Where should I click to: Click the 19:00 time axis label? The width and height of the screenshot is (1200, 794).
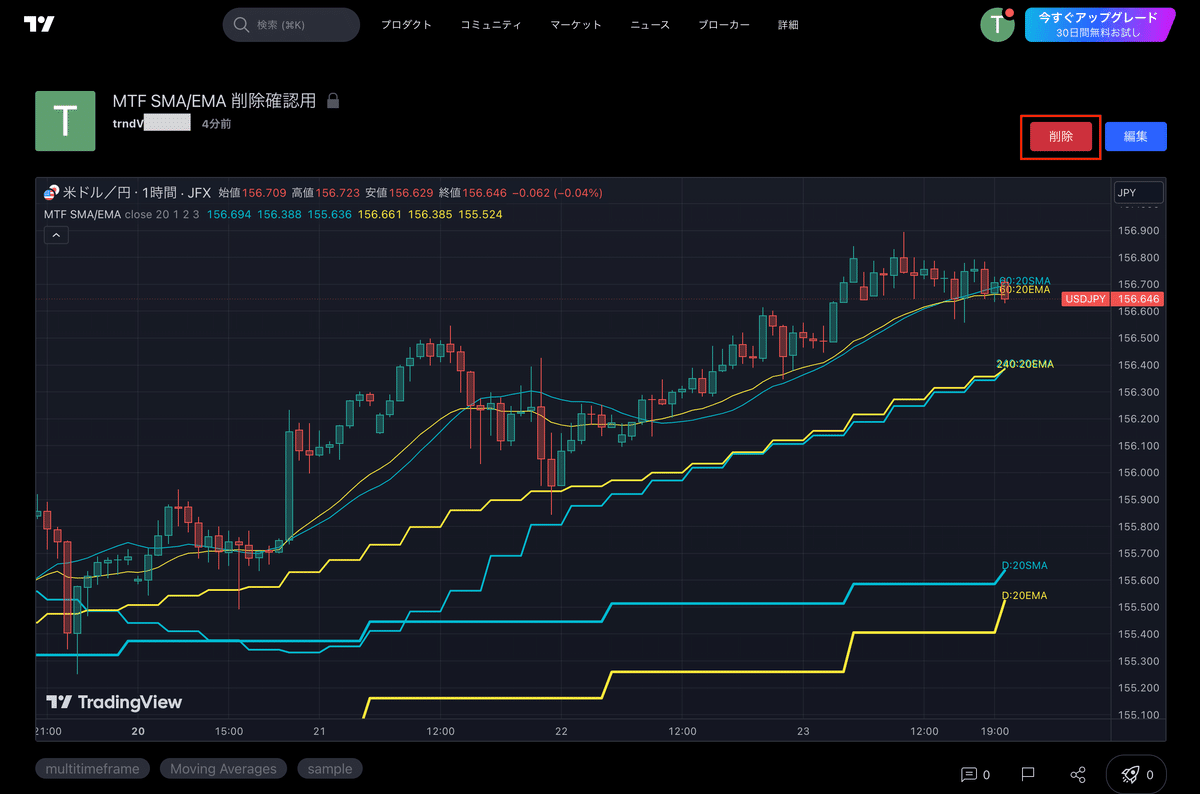coord(995,731)
